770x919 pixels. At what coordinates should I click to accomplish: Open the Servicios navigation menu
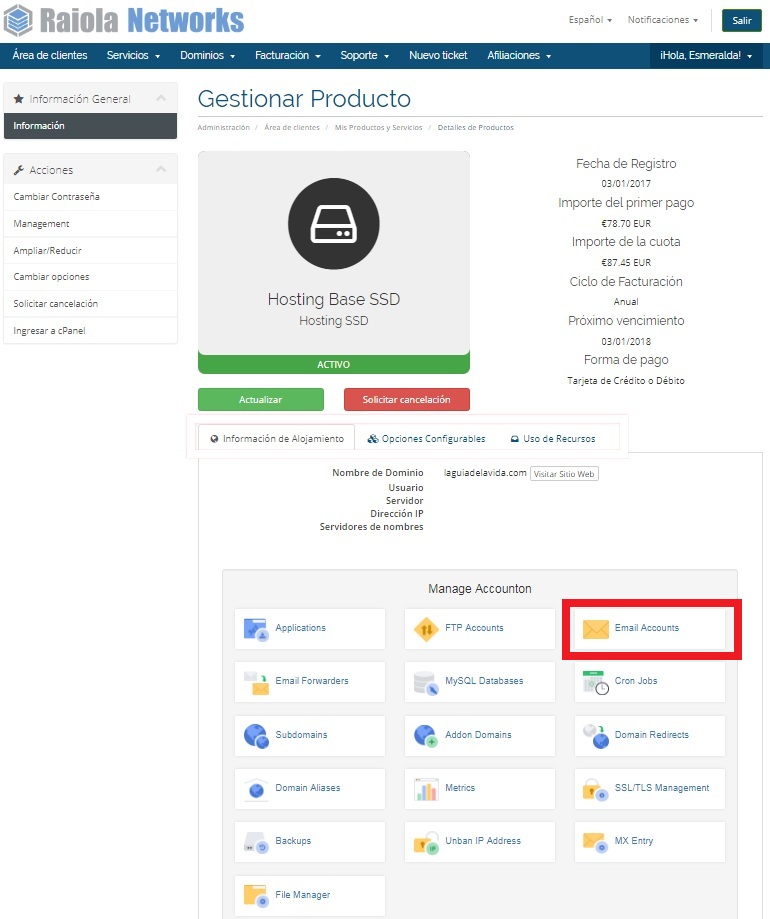click(x=133, y=56)
